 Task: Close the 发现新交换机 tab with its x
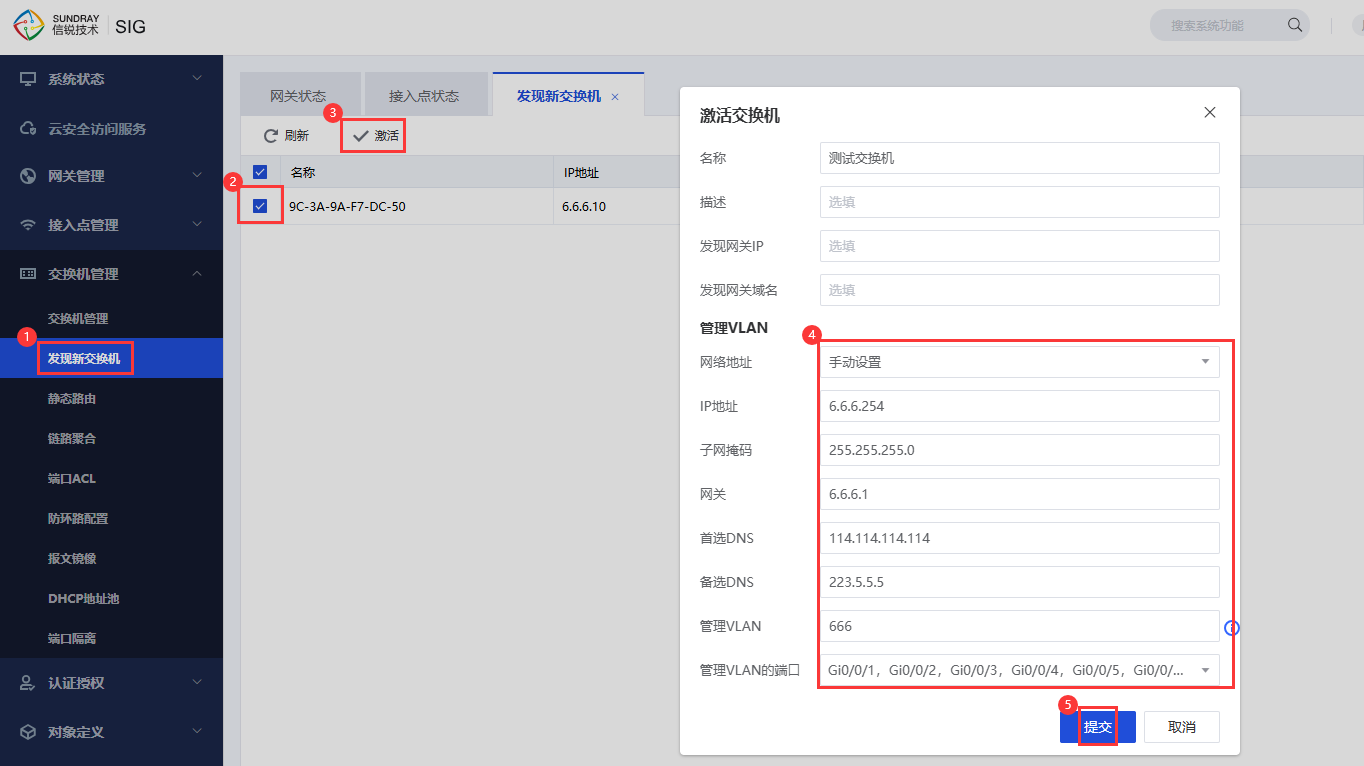[615, 97]
